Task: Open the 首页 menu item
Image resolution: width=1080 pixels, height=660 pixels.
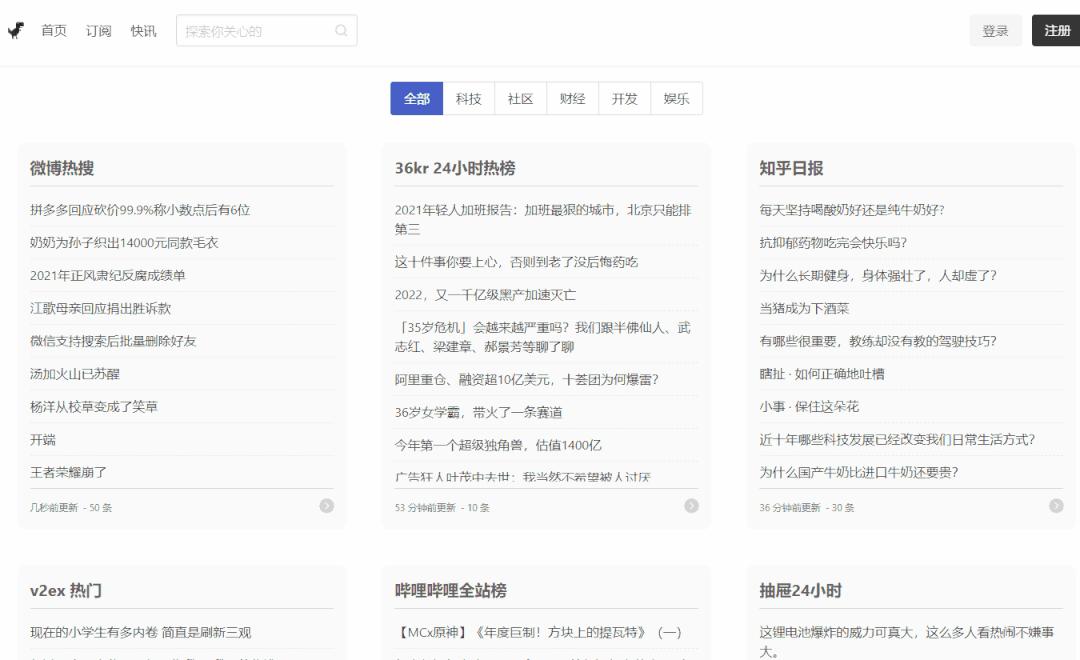Action: point(53,31)
